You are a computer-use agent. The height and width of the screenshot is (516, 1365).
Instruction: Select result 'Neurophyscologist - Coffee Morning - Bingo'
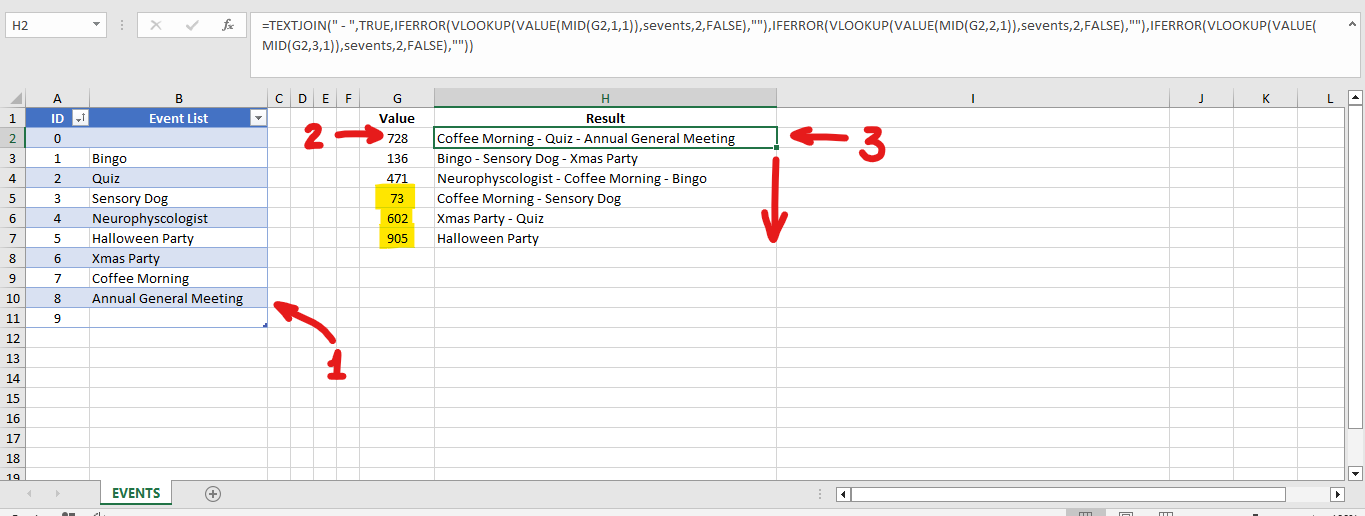[605, 178]
